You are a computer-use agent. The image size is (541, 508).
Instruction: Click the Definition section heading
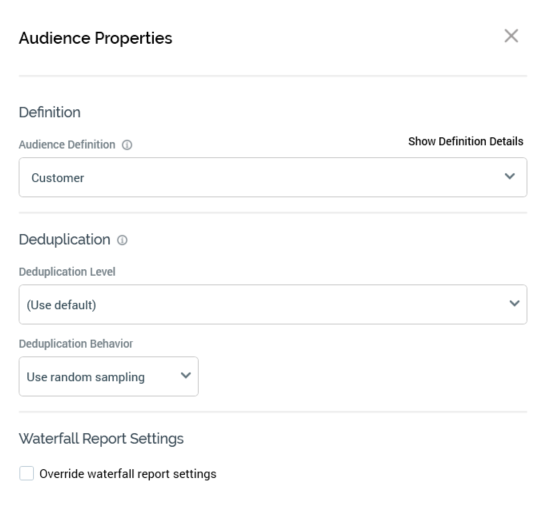point(50,112)
